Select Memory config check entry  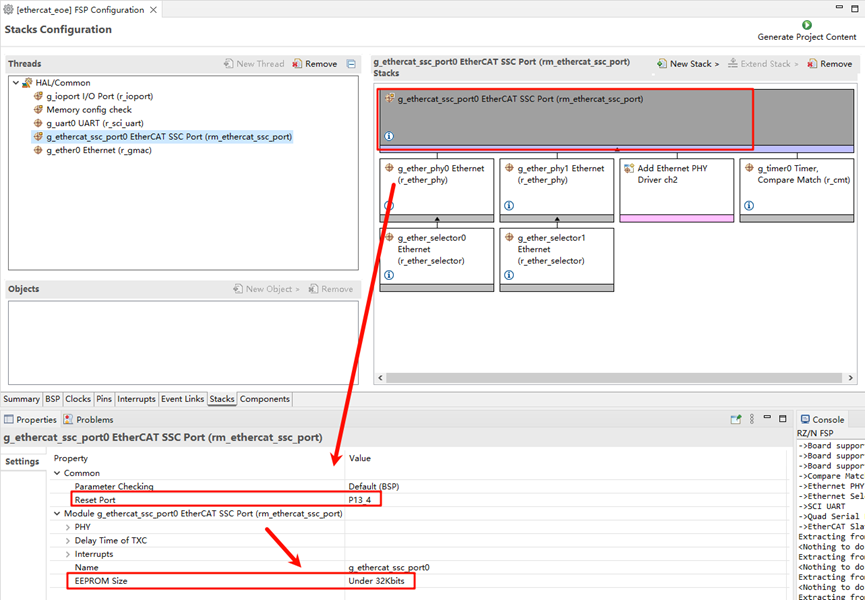tap(88, 110)
